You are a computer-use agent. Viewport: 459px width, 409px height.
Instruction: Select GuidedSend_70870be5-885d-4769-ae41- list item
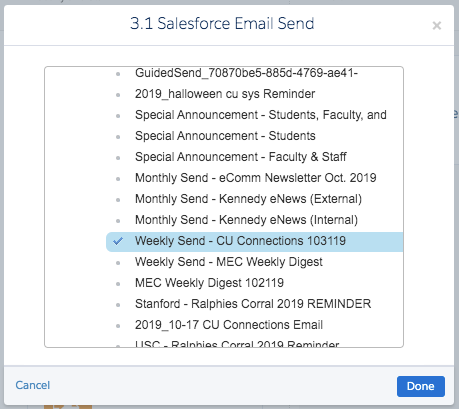(x=246, y=73)
